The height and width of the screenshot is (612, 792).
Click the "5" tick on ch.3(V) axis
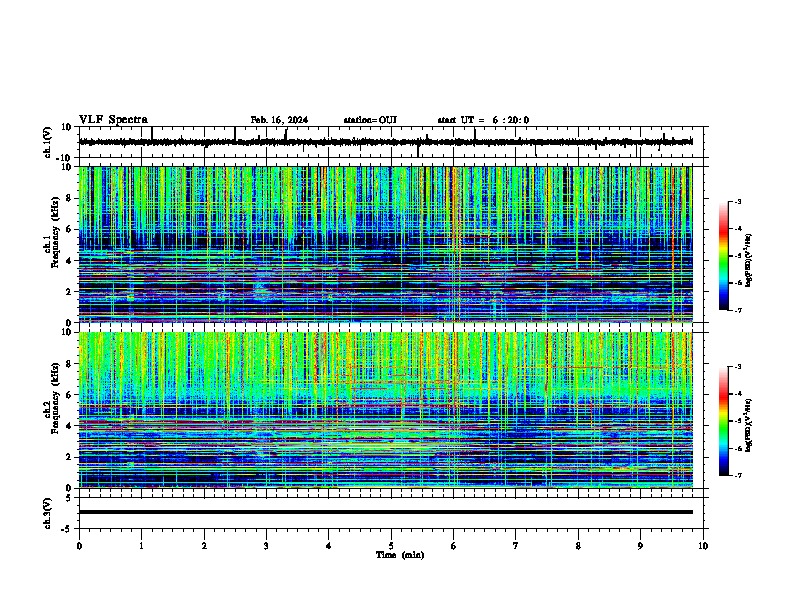click(69, 498)
